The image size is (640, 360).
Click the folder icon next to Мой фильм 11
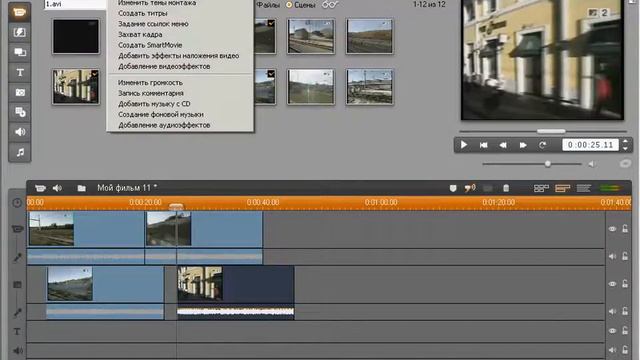[82, 188]
